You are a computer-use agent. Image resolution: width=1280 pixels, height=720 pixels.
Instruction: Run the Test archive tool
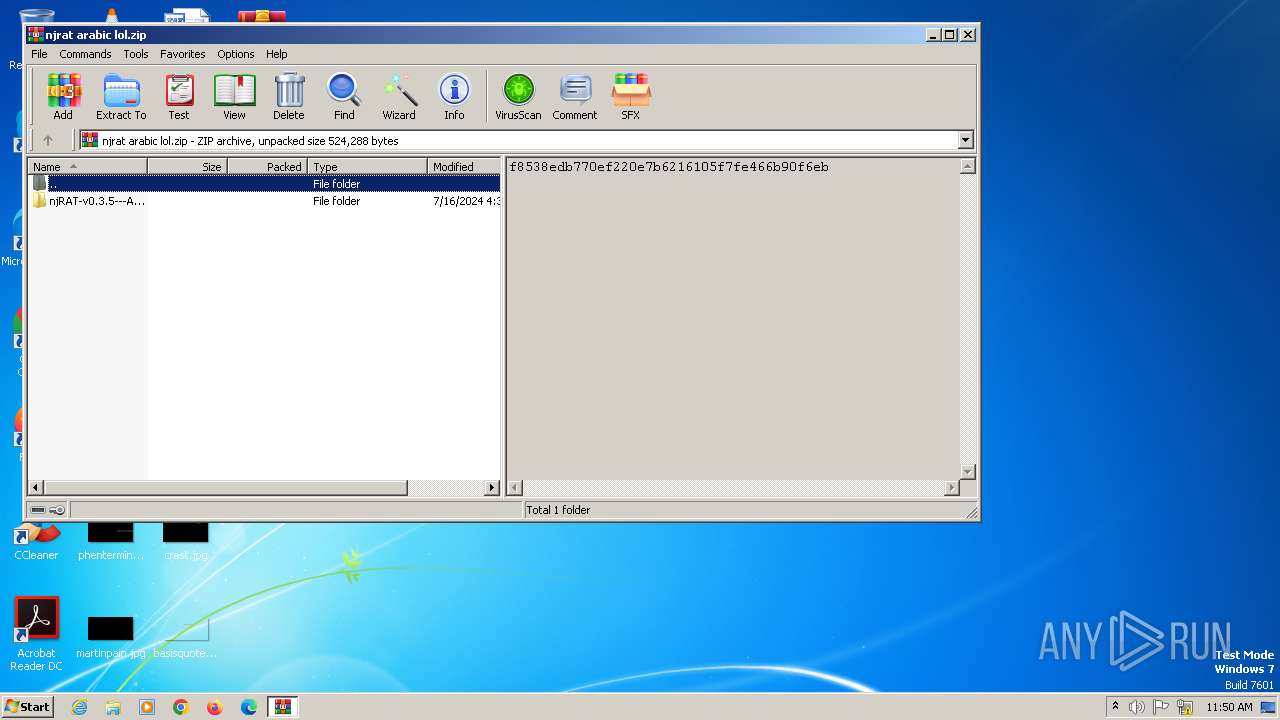pos(179,97)
